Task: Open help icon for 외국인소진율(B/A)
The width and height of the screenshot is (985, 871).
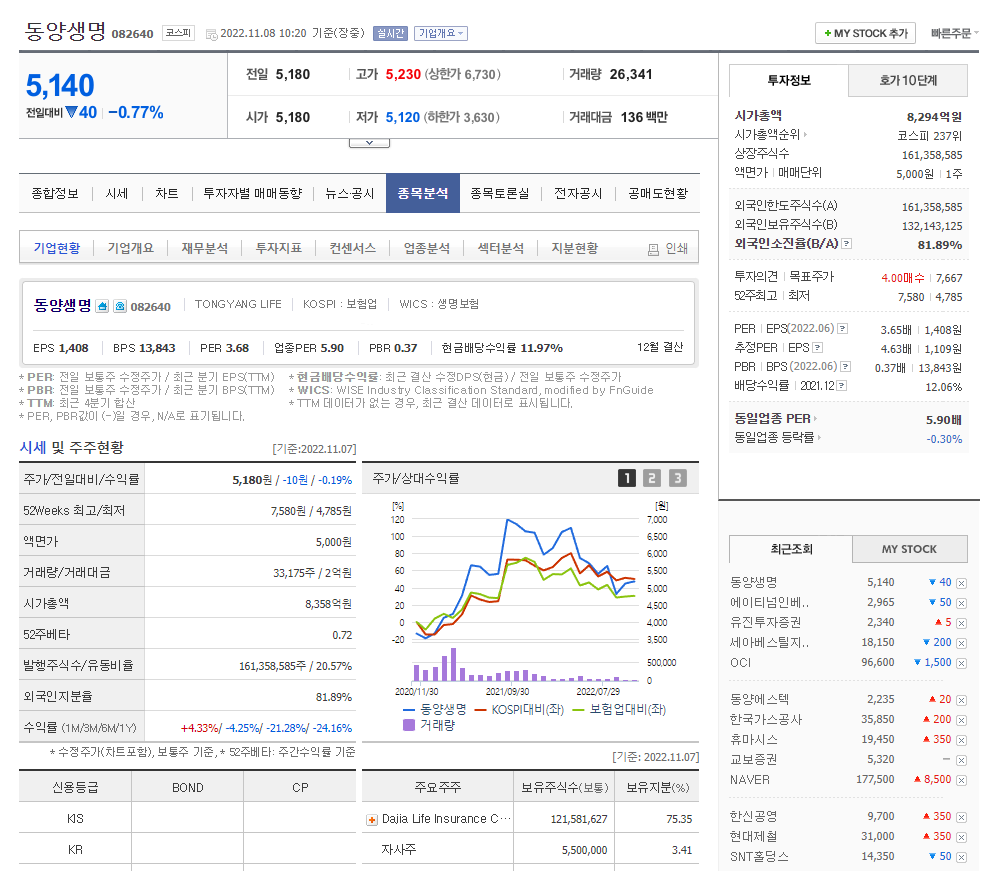Action: (x=847, y=244)
